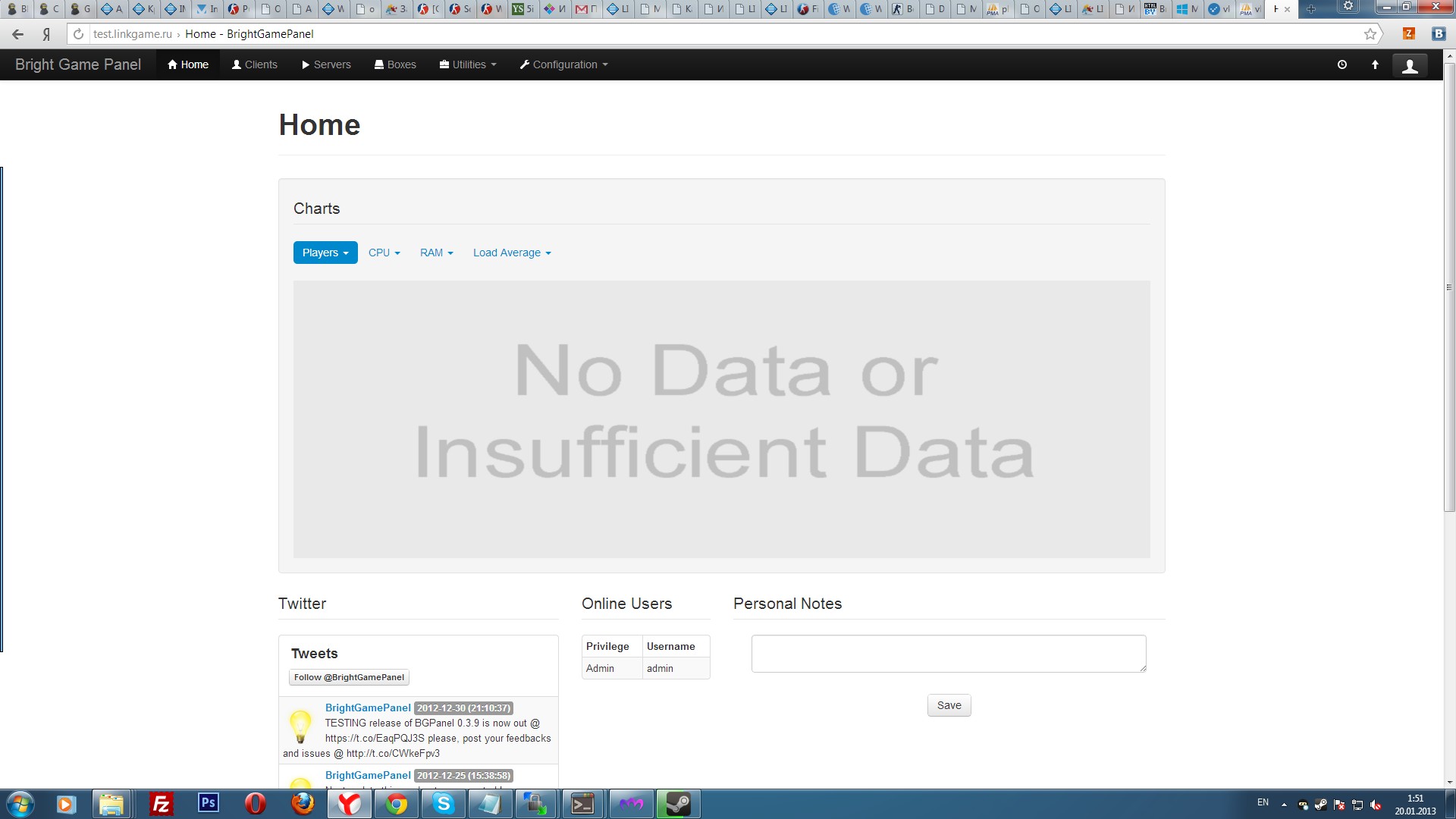Screen dimensions: 1456x819
Task: Open the orange Z browser extension
Action: click(1409, 33)
